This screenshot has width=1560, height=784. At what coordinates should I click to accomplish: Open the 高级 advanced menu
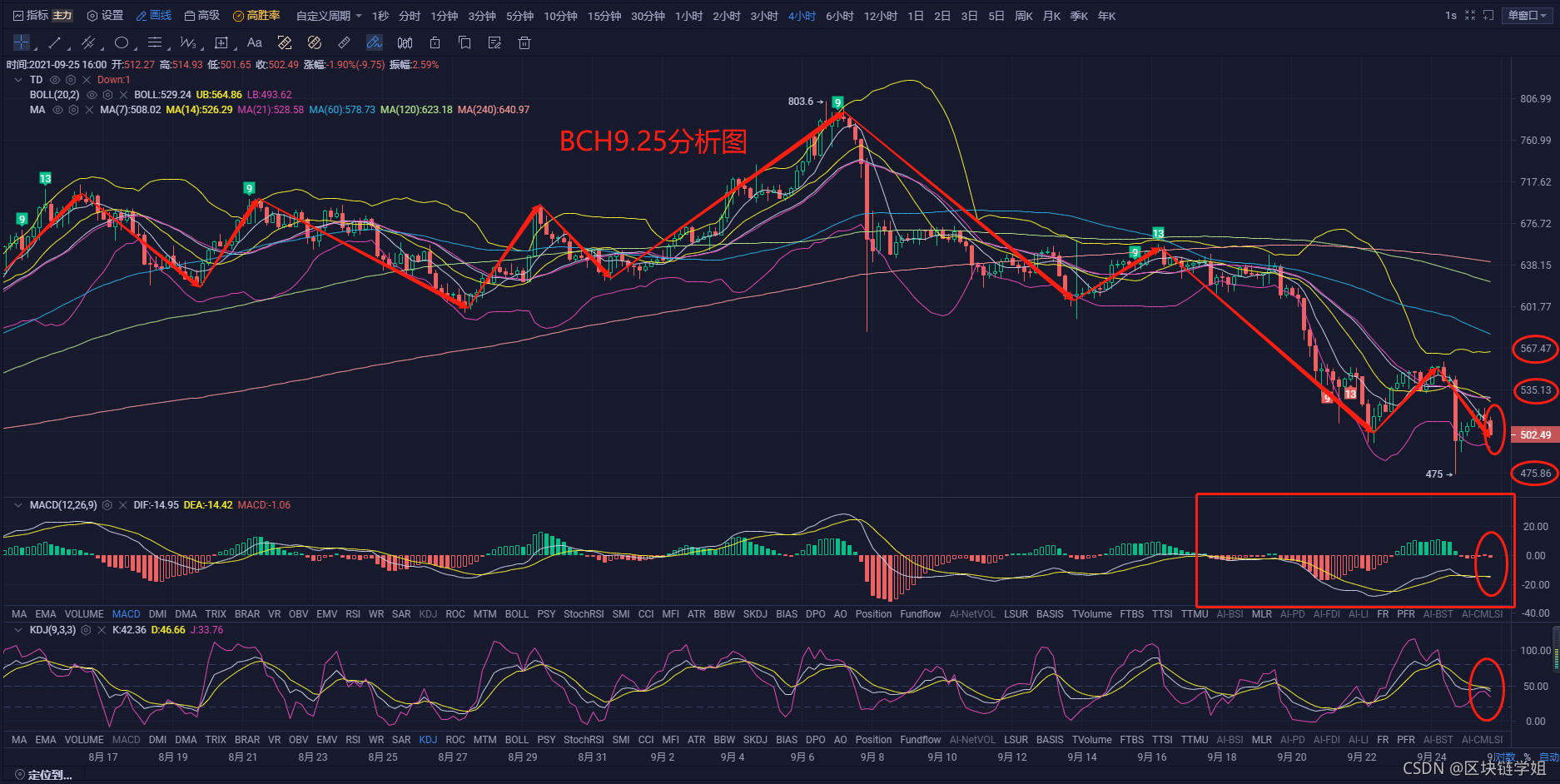coord(202,16)
